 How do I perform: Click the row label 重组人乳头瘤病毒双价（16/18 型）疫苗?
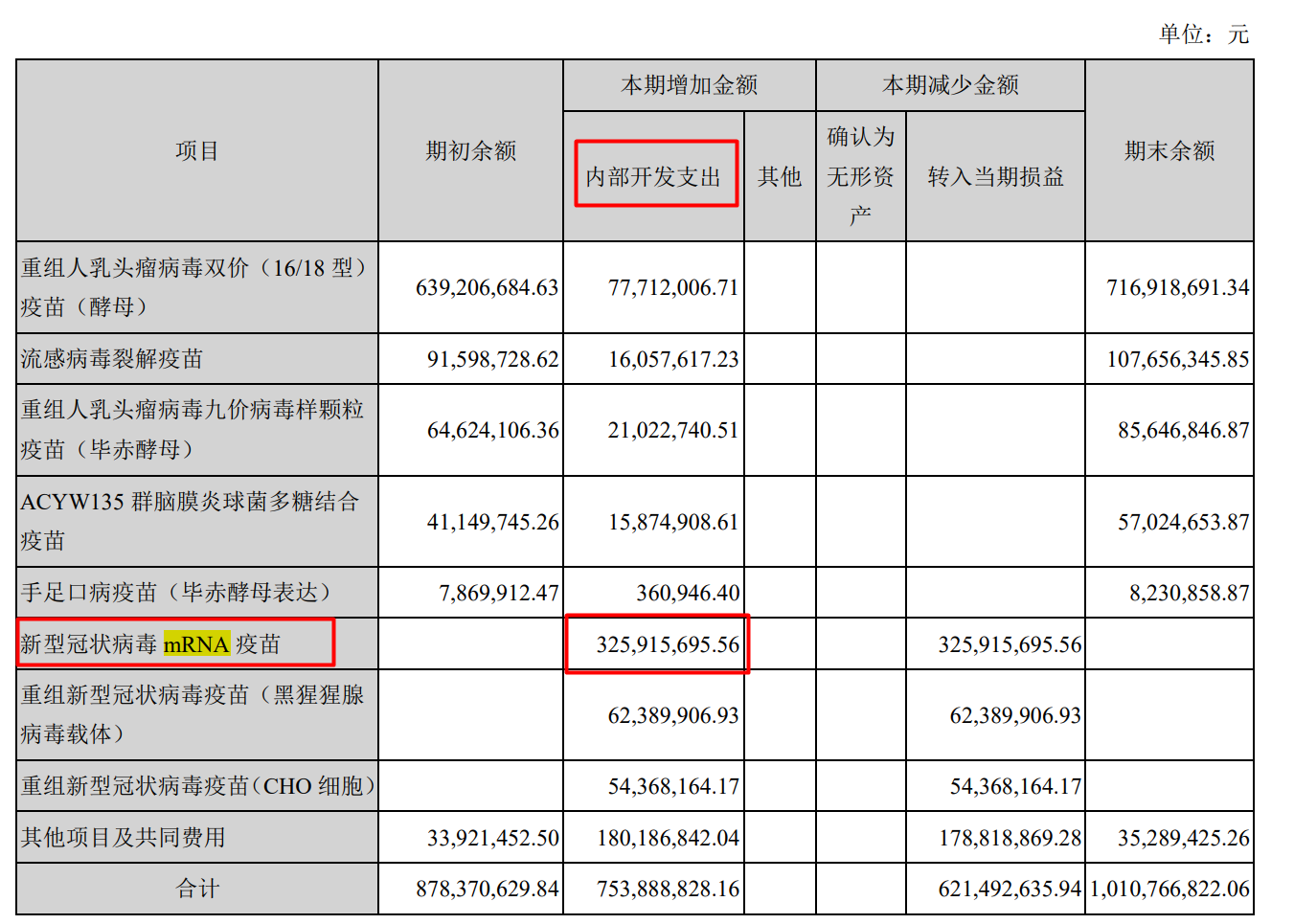coord(196,287)
